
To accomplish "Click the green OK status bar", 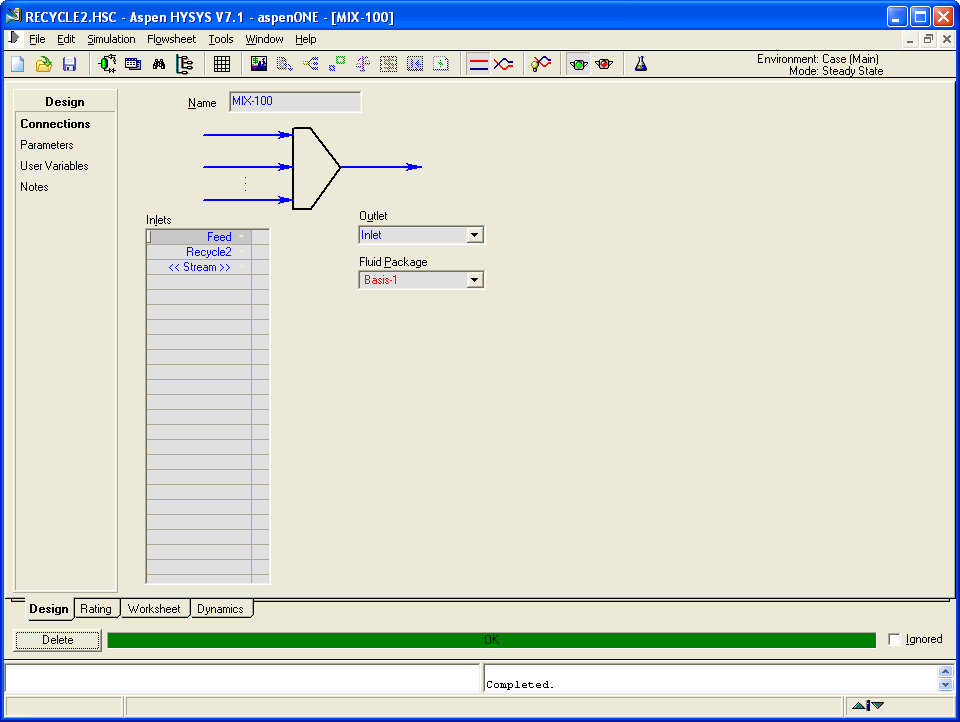I will coord(491,640).
